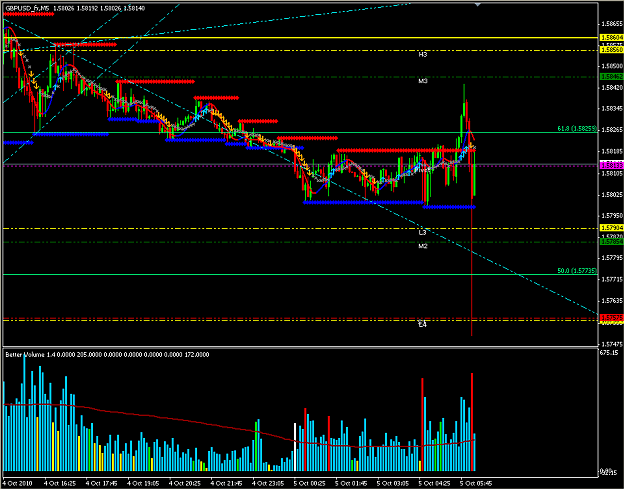Image resolution: width=625 pixels, height=490 pixels.
Task: Click the 4 Oct 21:45 time label
Action: pos(227,484)
